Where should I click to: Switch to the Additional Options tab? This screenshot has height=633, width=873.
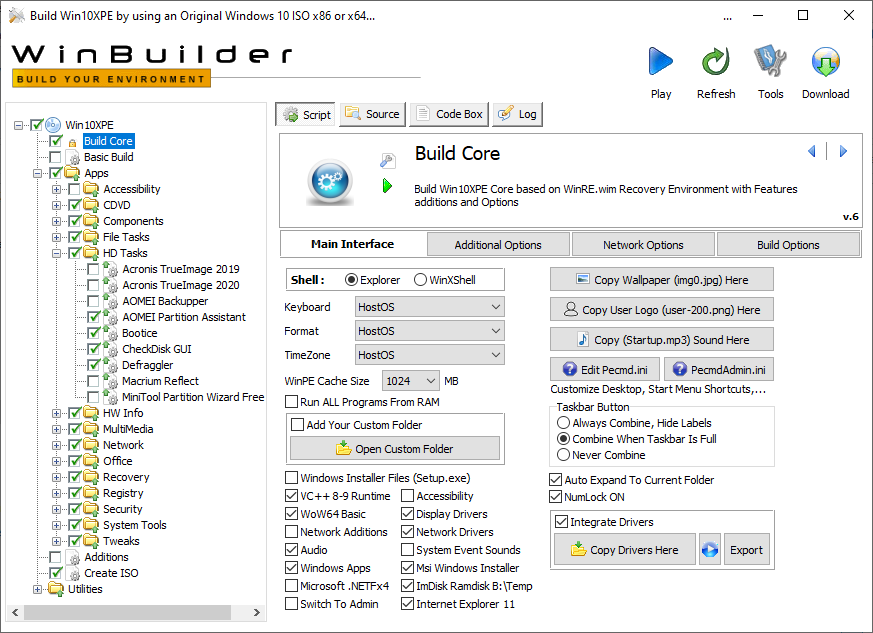coord(498,243)
